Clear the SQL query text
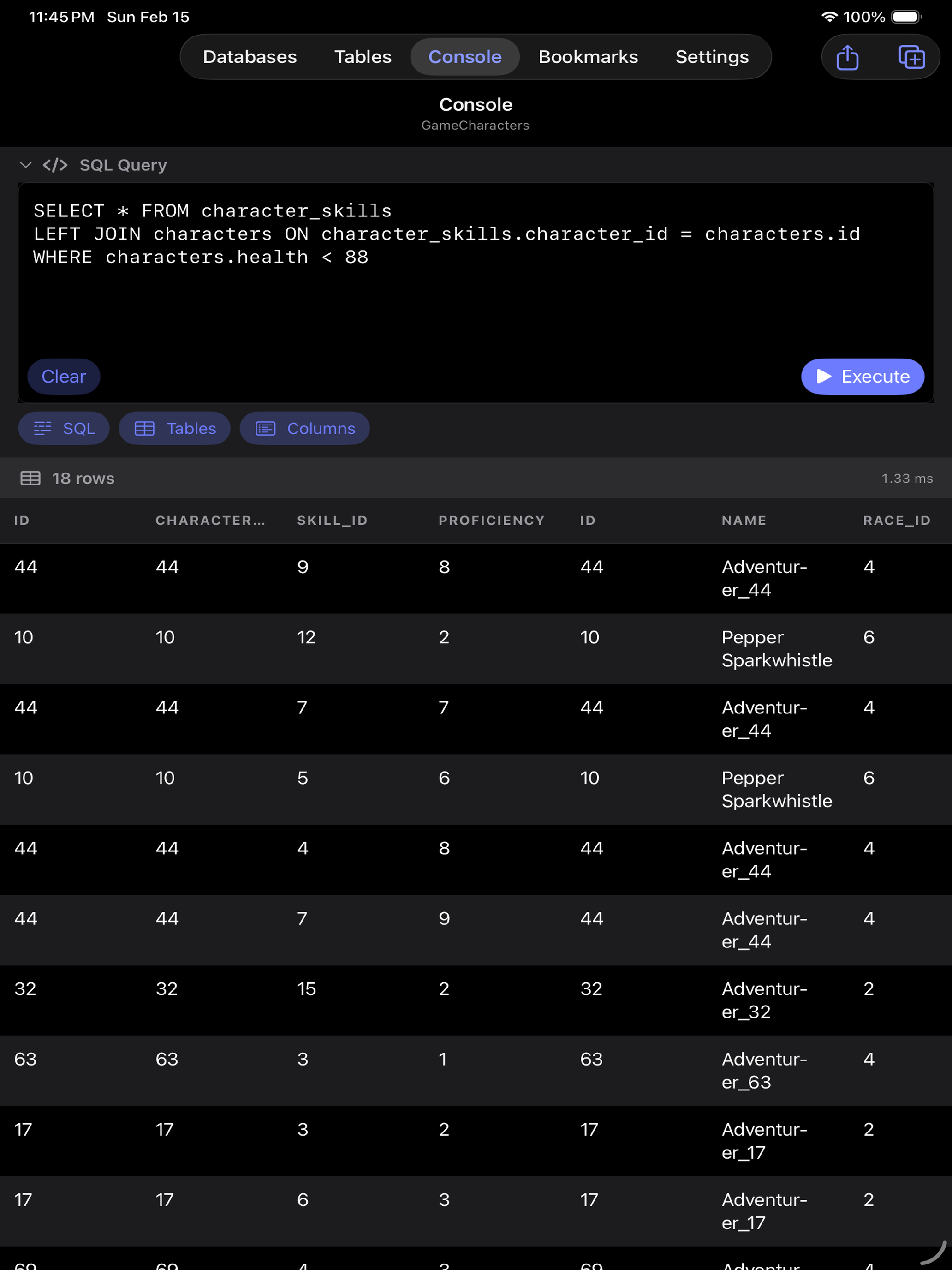Screen dimensions: 952x1270 coord(64,377)
